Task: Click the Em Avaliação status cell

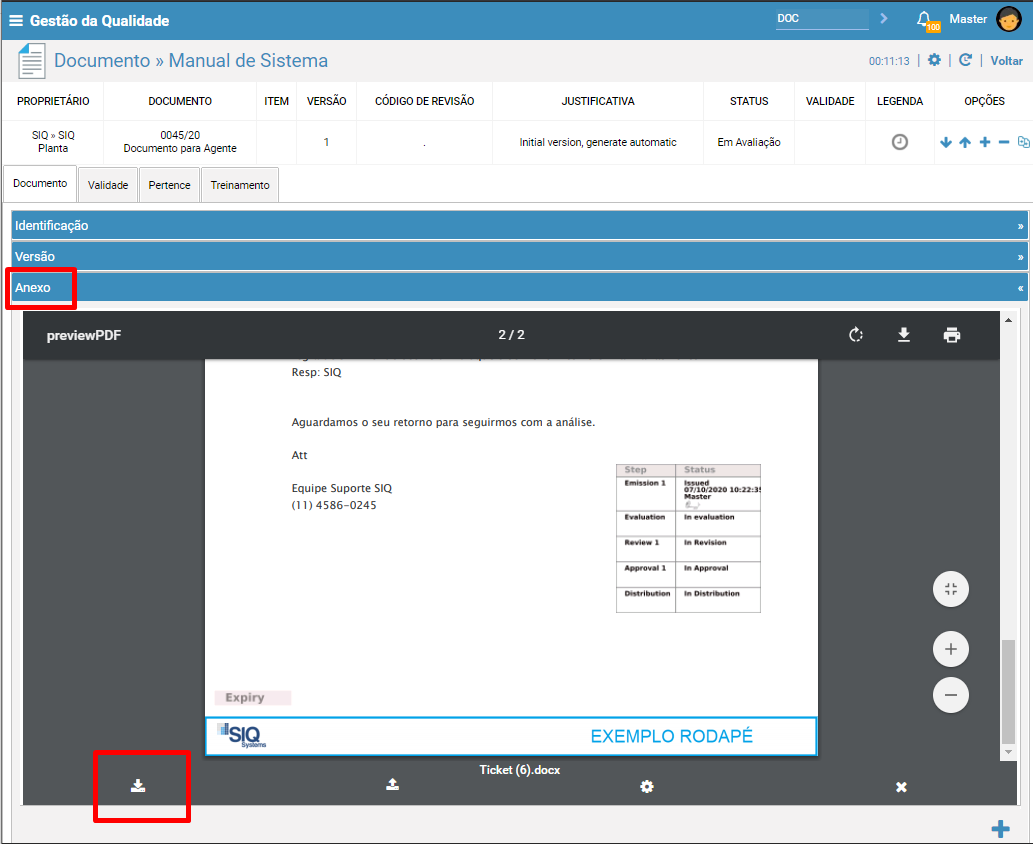Action: pyautogui.click(x=748, y=142)
